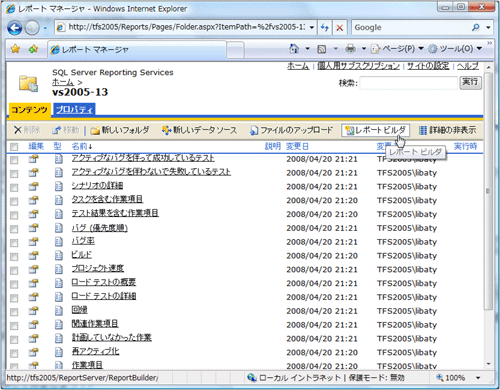Image resolution: width=500 pixels, height=390 pixels.
Task: Refresh the page using the refresh icon
Action: (x=325, y=27)
